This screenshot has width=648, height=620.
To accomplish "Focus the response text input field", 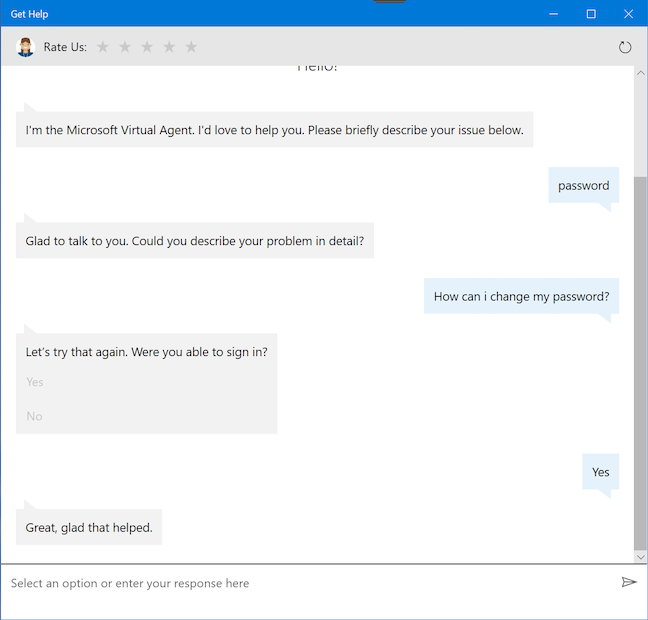I will (x=300, y=583).
